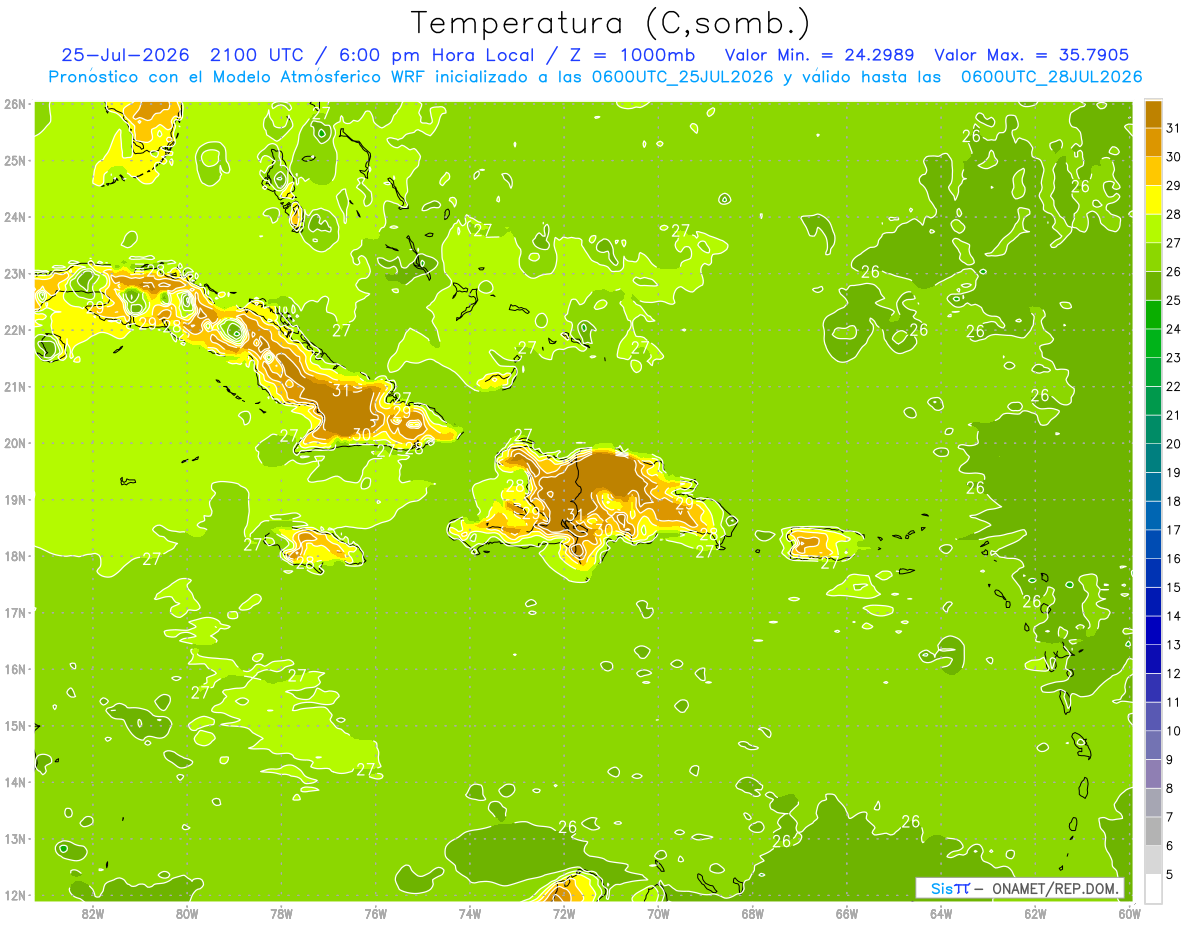The width and height of the screenshot is (1200, 927).
Task: Click the 68W longitude axis label
Action: point(752,913)
